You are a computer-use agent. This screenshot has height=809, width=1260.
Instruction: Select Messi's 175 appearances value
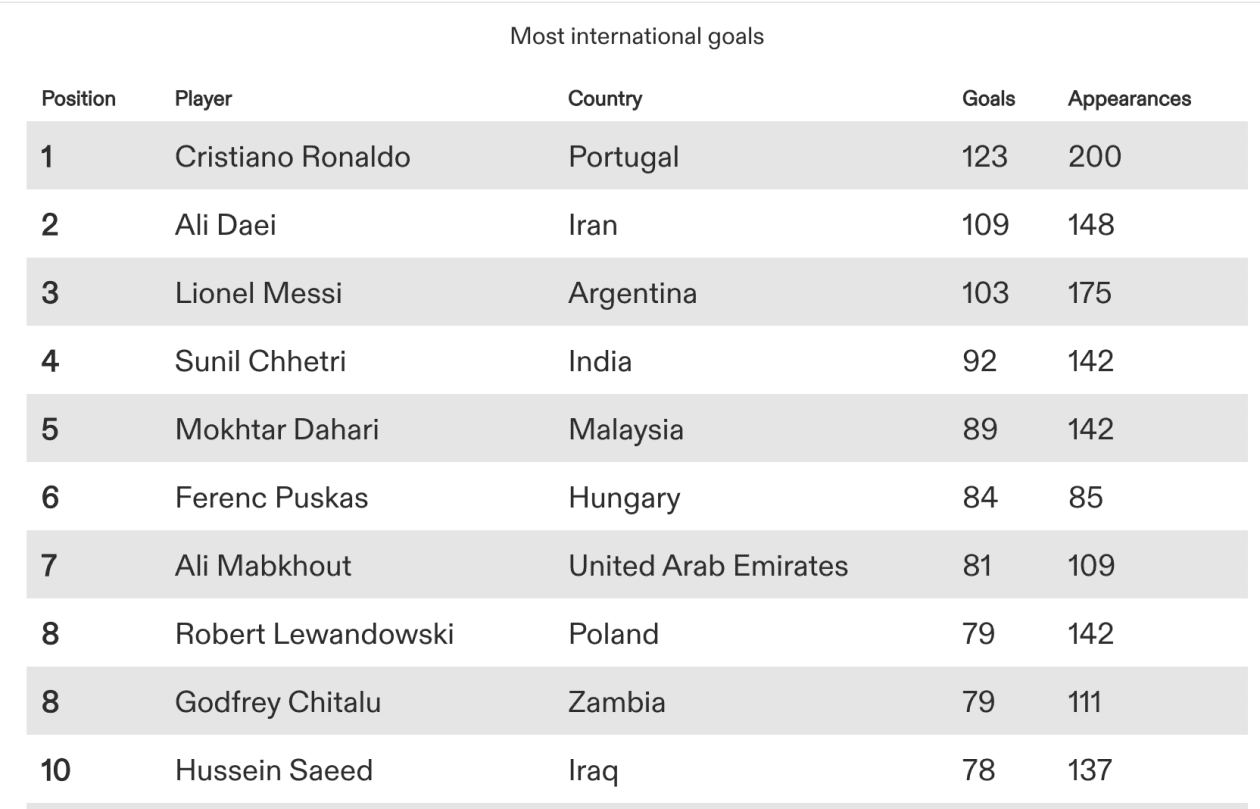tap(1090, 293)
